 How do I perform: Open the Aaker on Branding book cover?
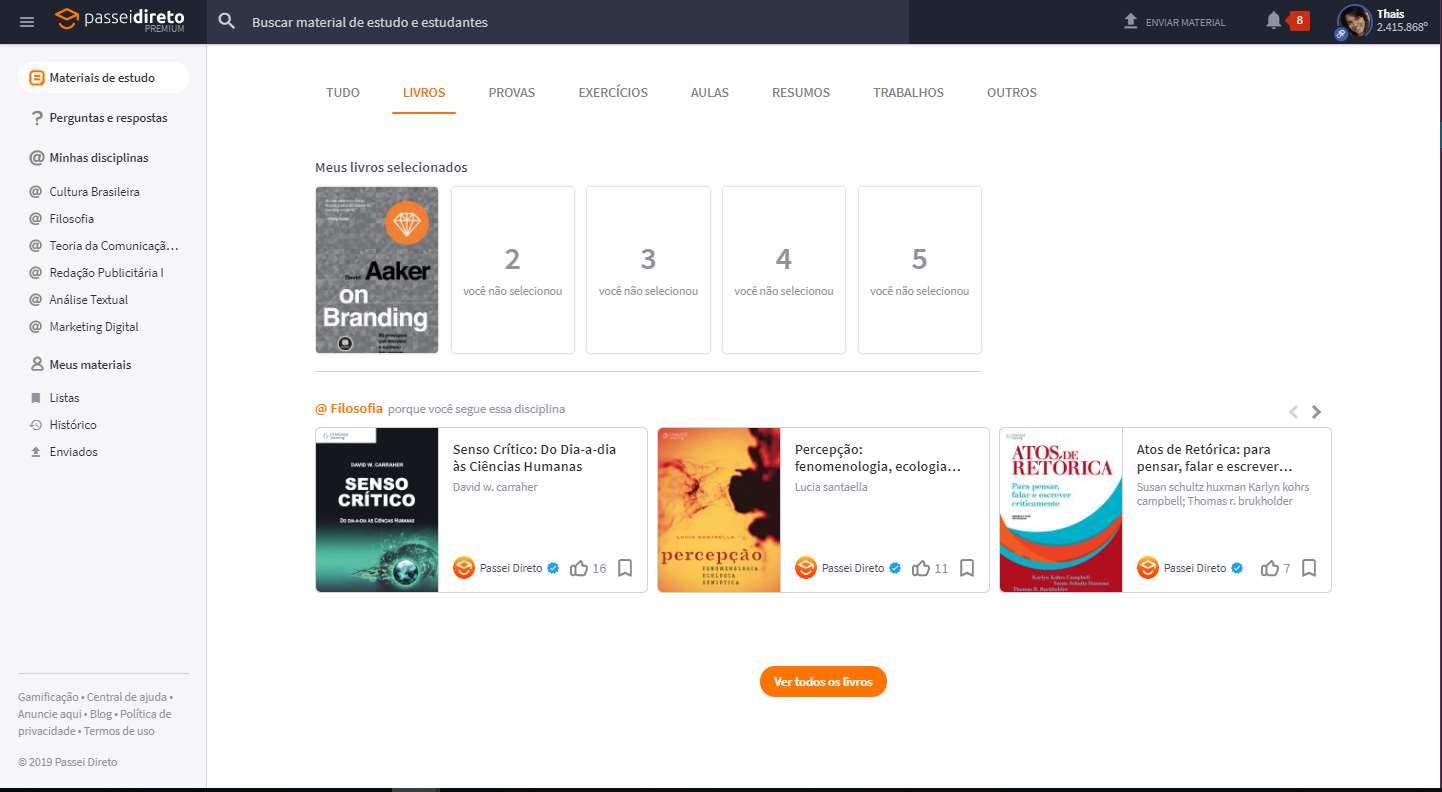tap(377, 270)
